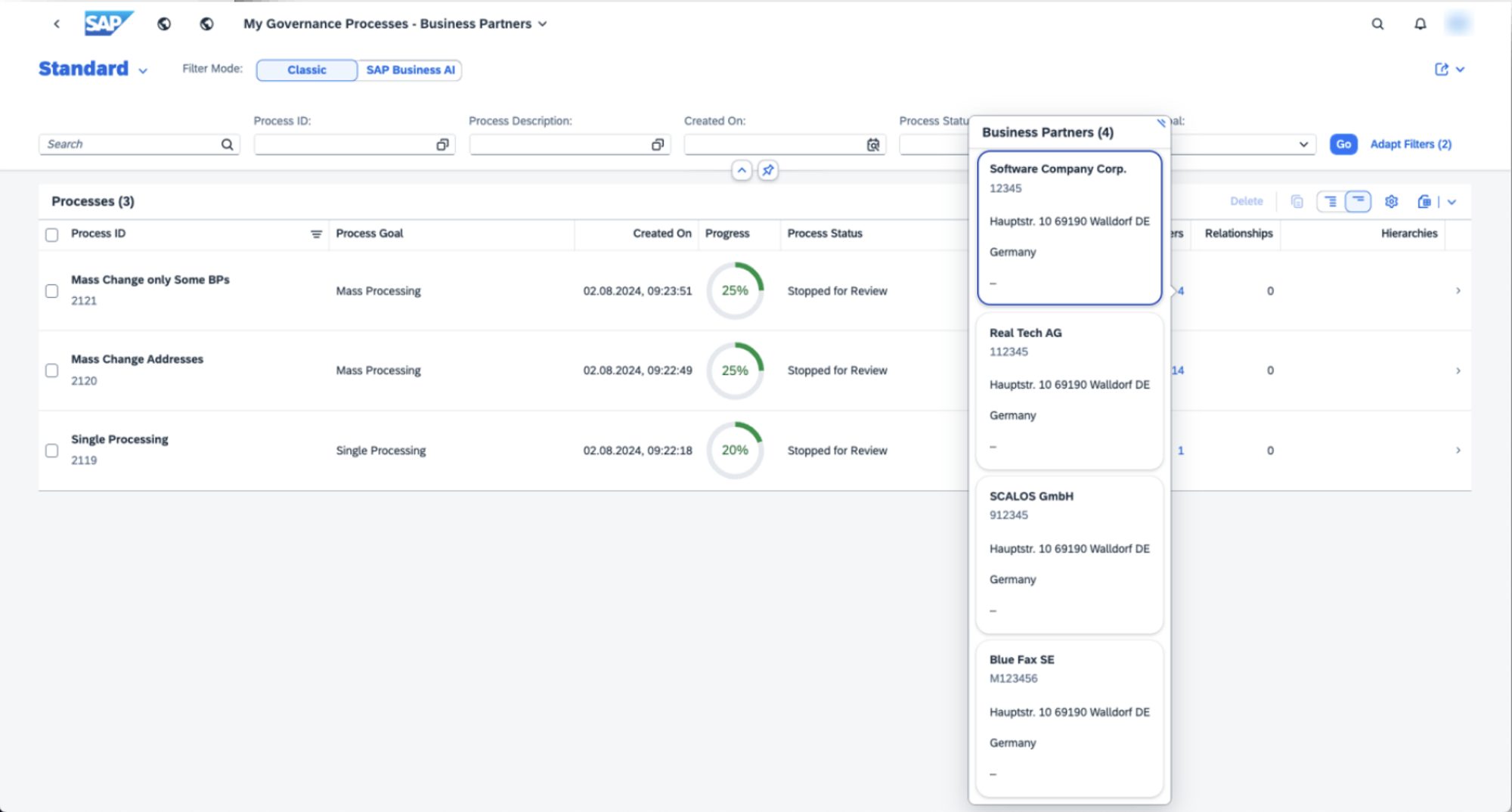Click the Process Status column header
The width and height of the screenshot is (1512, 812).
(x=825, y=234)
